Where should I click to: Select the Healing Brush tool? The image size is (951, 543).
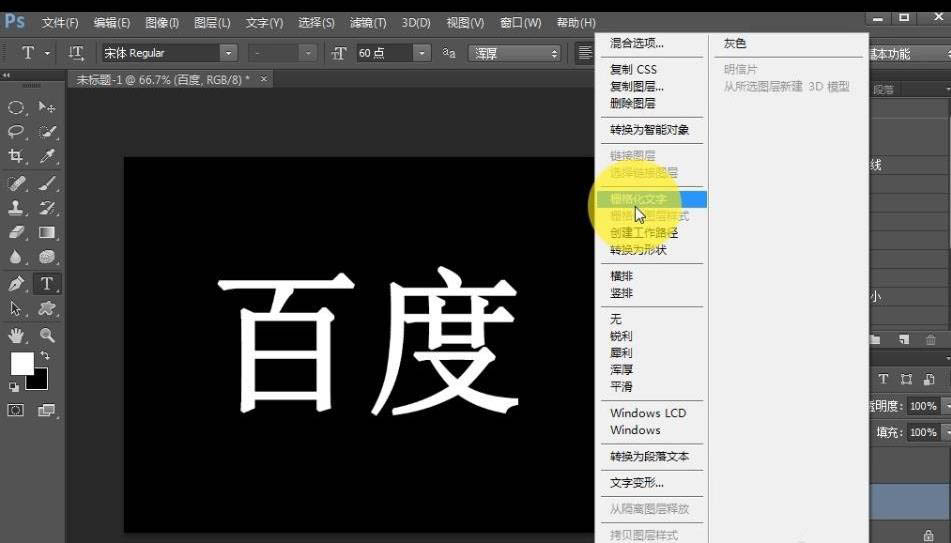(16, 183)
